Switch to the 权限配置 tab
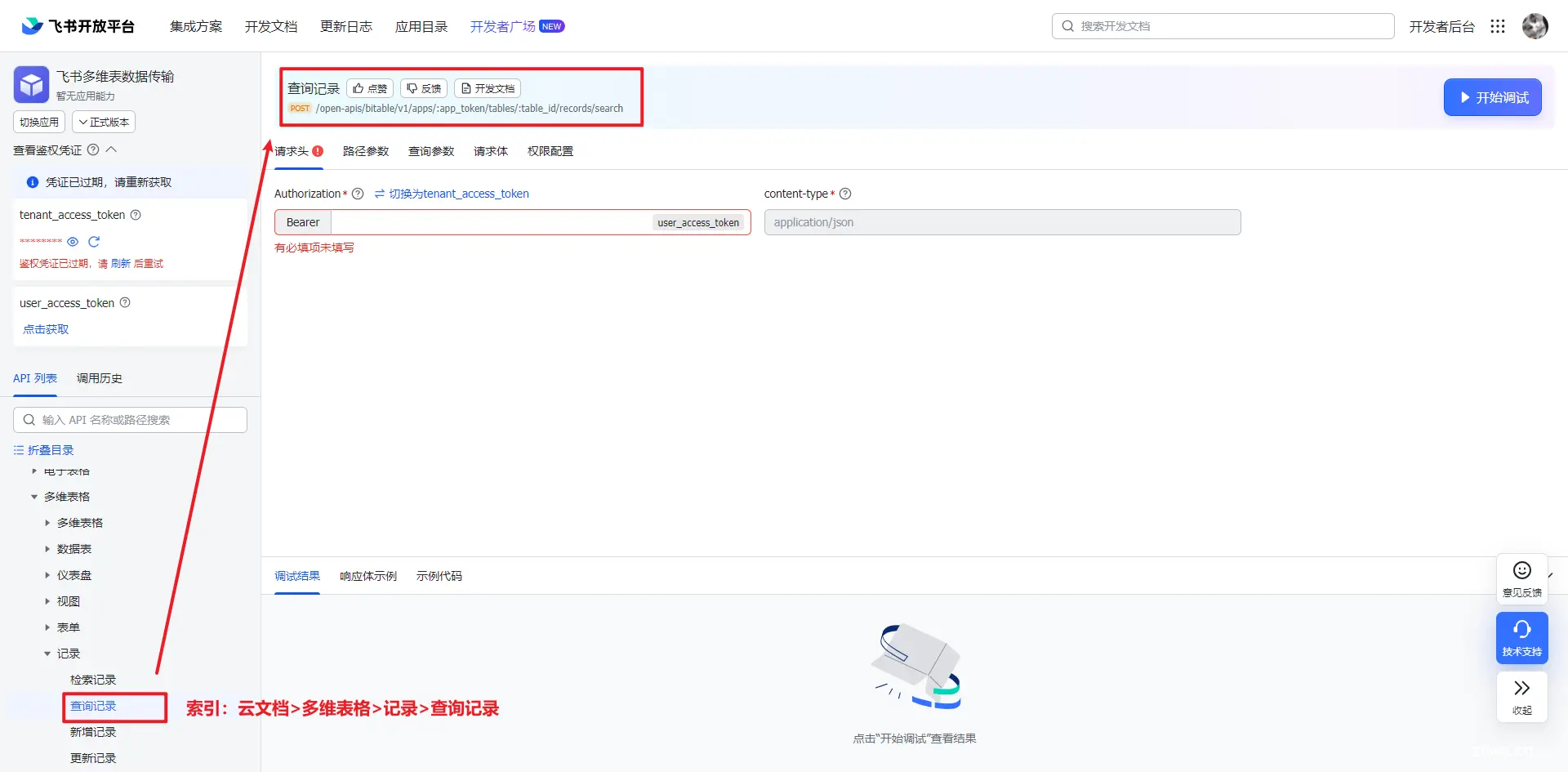This screenshot has height=772, width=1568. (550, 151)
